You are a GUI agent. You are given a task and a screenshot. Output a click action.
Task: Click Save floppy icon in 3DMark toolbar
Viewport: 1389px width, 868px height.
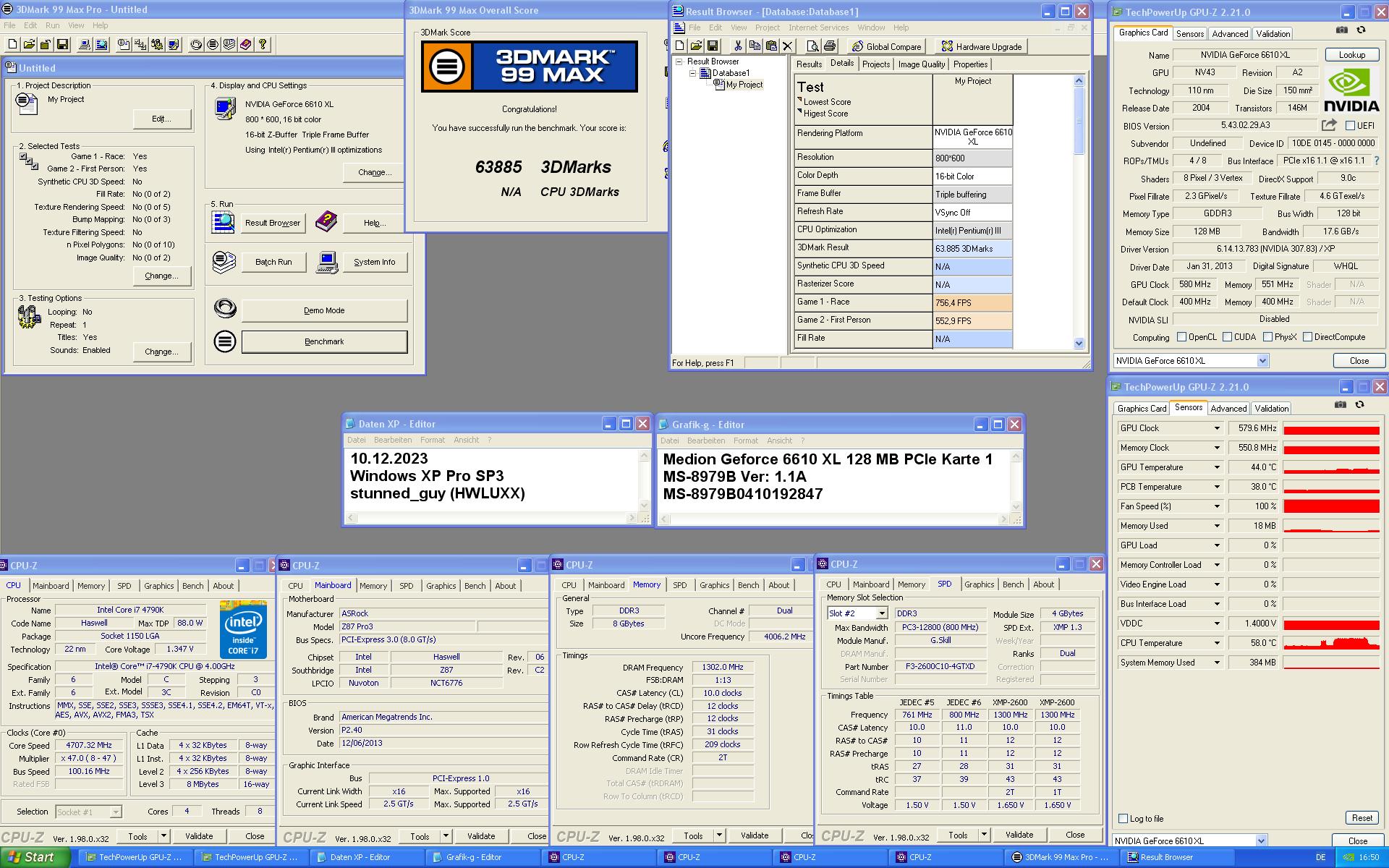point(63,45)
